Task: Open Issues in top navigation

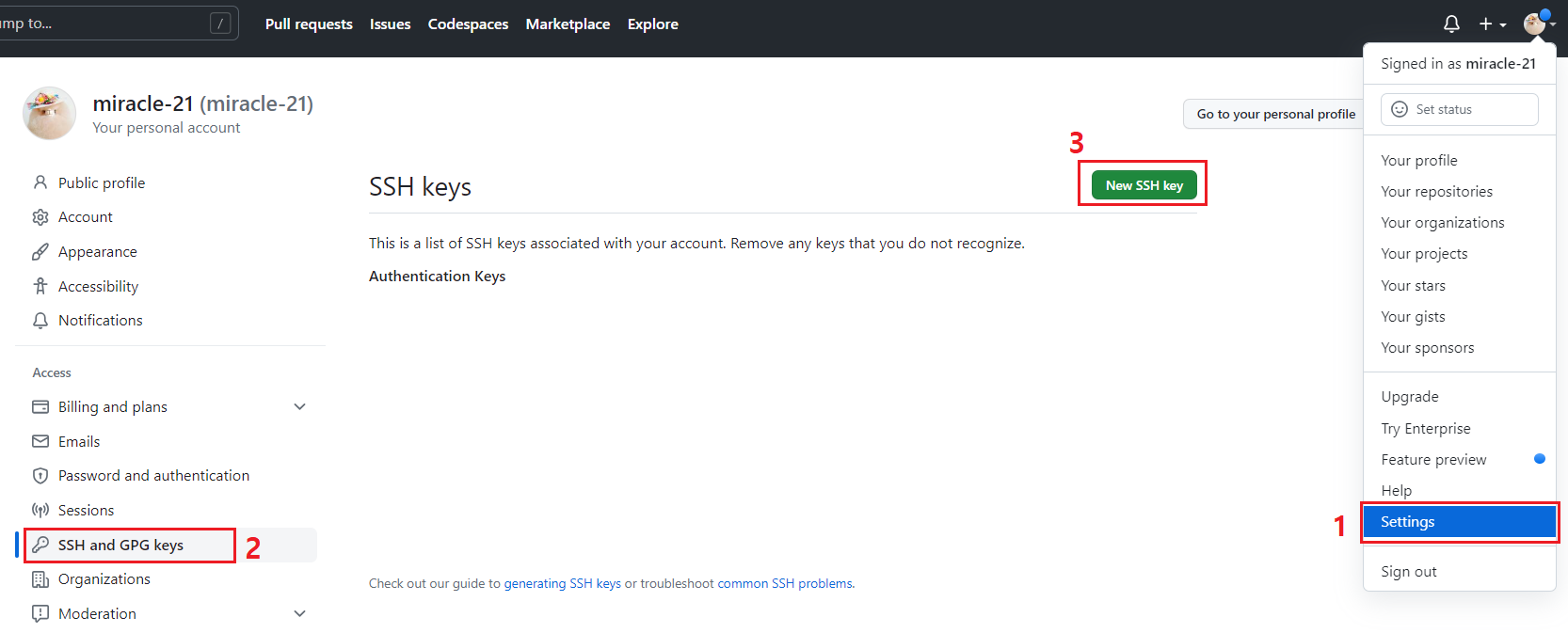Action: (x=390, y=24)
